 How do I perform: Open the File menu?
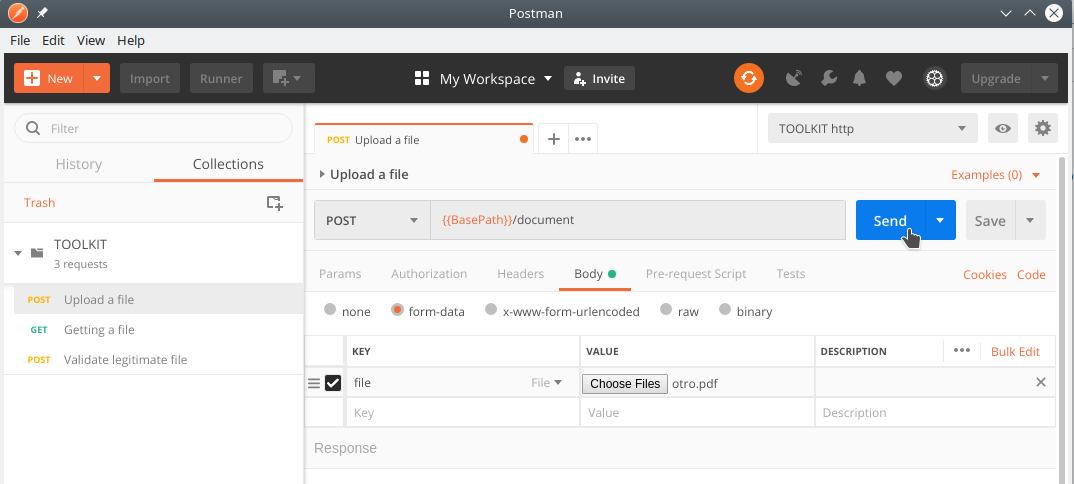point(20,40)
